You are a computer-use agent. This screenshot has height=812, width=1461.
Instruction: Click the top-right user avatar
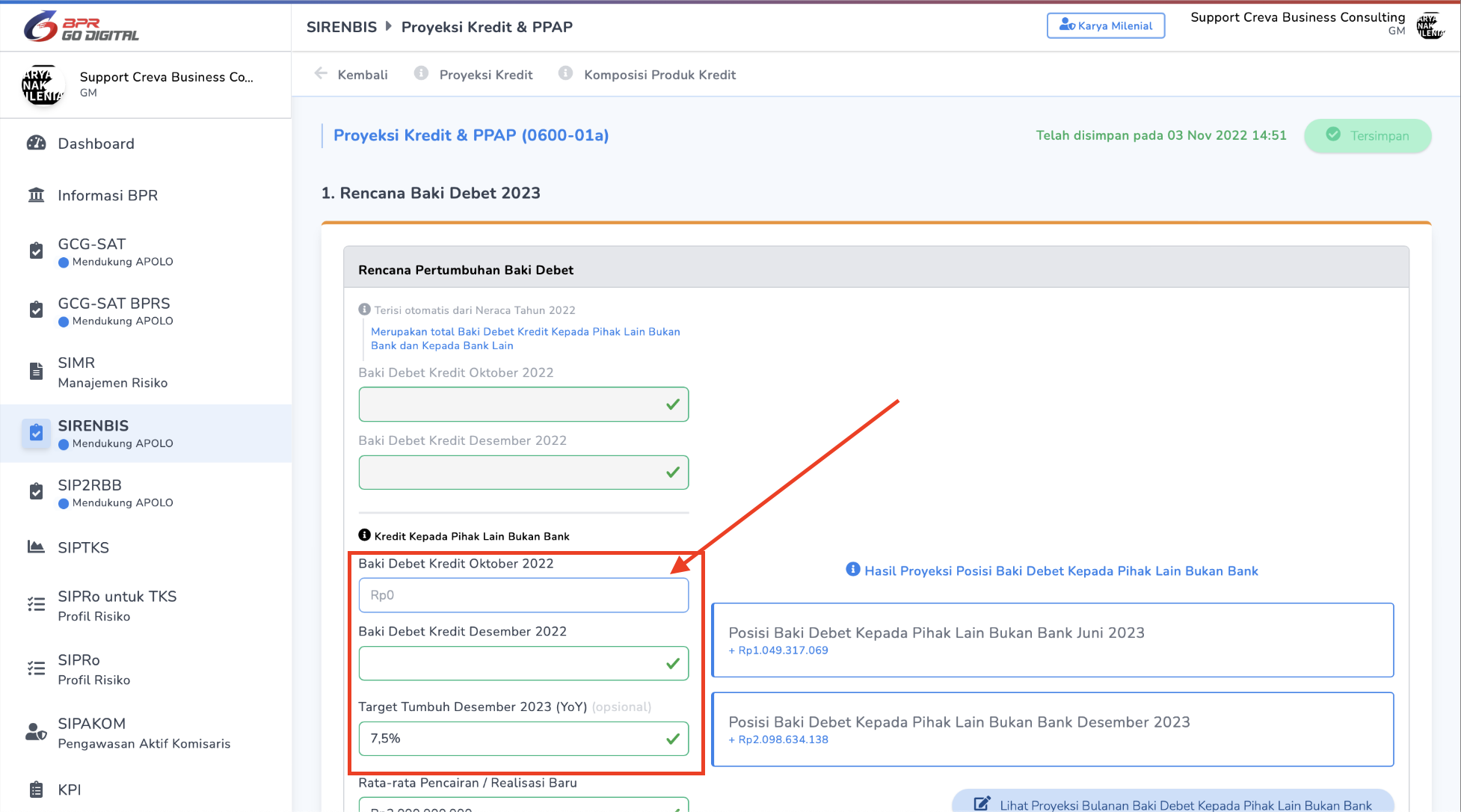pos(1431,25)
